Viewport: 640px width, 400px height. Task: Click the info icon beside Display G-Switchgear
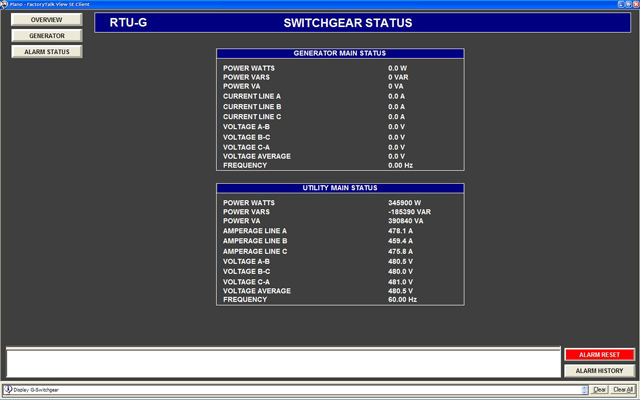7,389
